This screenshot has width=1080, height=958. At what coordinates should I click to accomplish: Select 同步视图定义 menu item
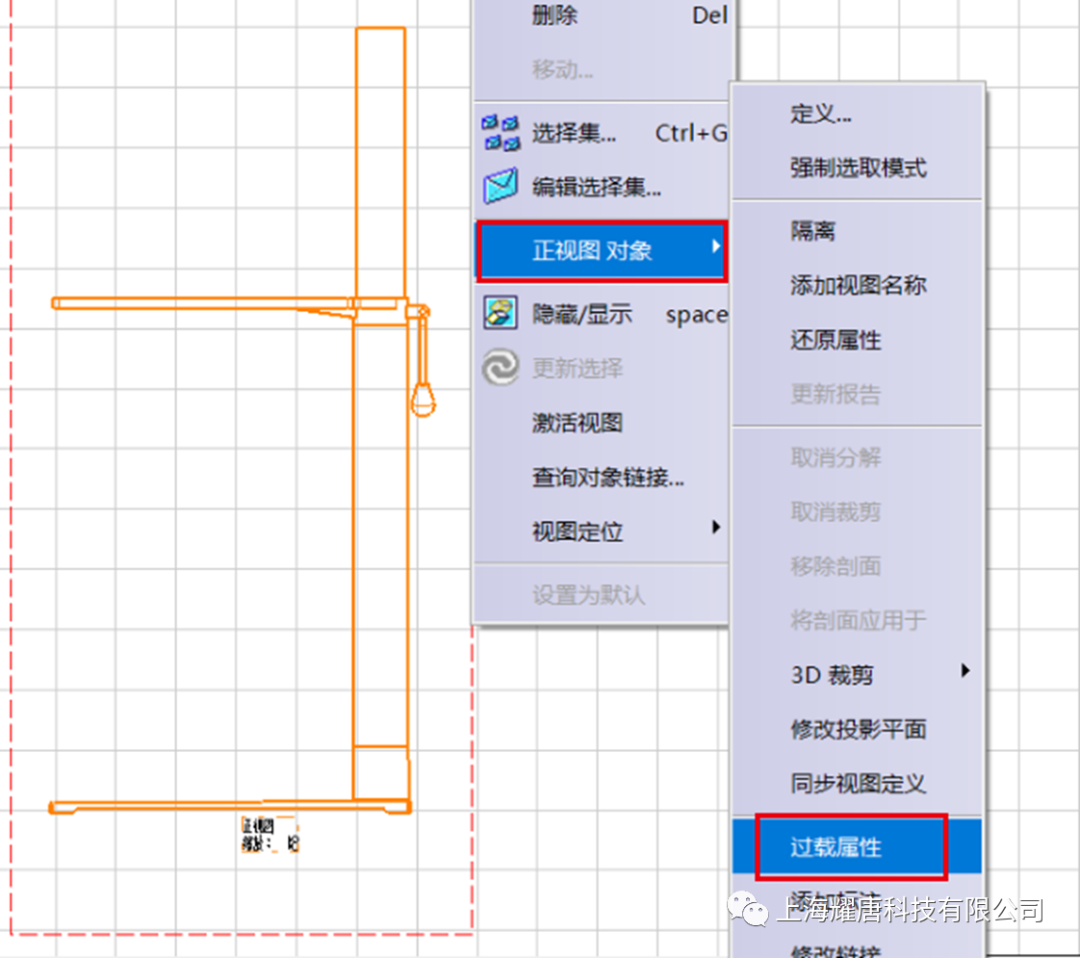click(x=858, y=784)
